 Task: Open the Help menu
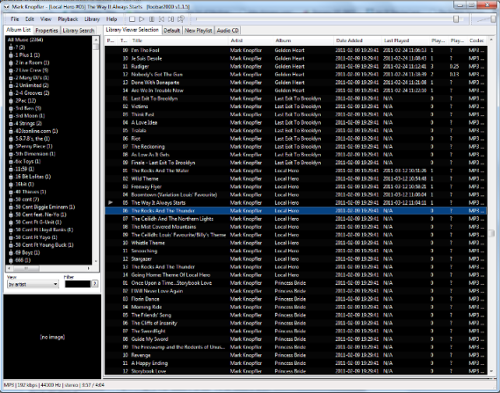tap(111, 19)
